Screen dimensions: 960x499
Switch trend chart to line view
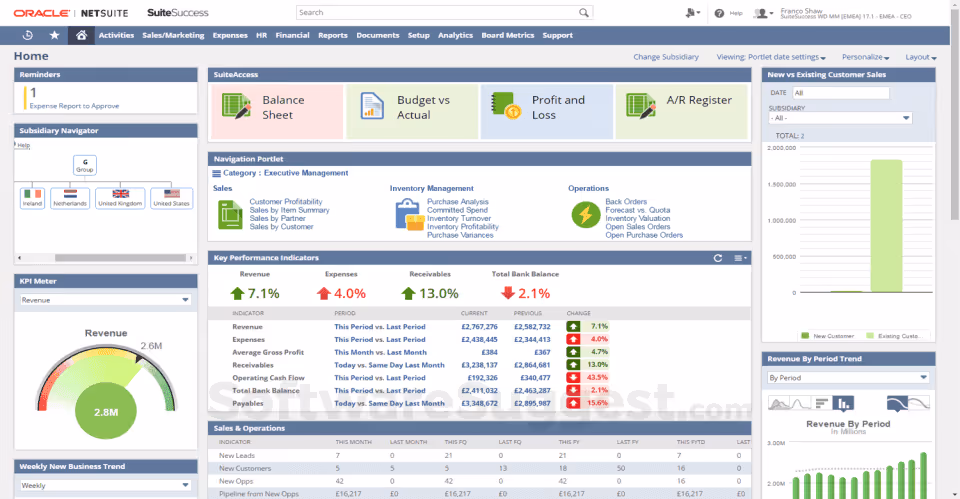[x=801, y=403]
